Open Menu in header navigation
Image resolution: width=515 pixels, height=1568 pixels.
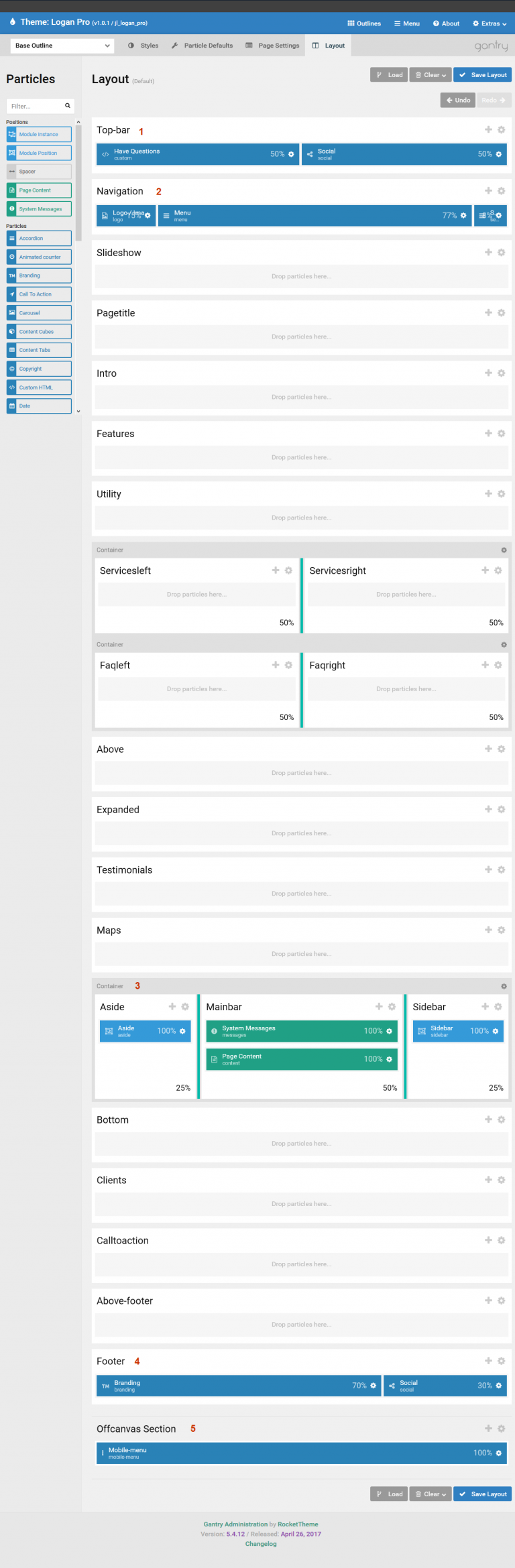click(x=407, y=23)
